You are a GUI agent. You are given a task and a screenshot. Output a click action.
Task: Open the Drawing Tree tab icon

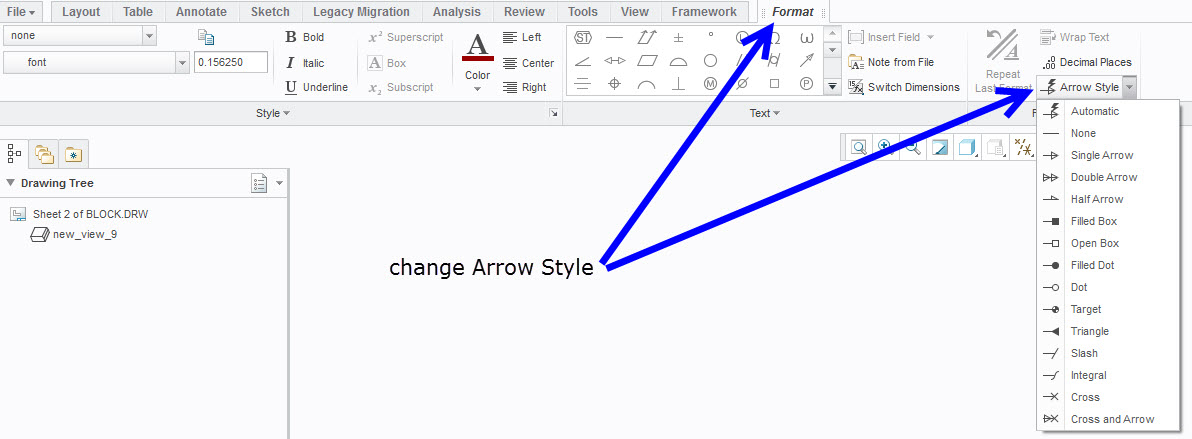pos(14,154)
